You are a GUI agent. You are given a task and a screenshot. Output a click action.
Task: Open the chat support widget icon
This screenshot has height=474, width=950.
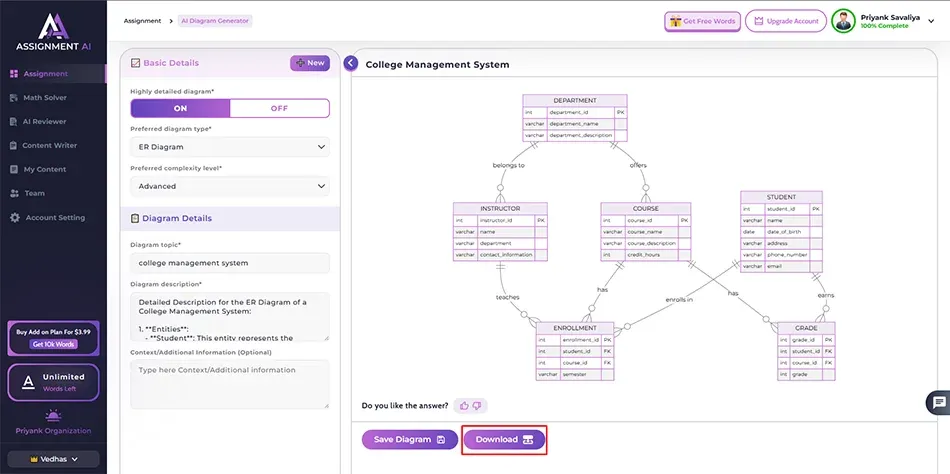click(x=938, y=402)
